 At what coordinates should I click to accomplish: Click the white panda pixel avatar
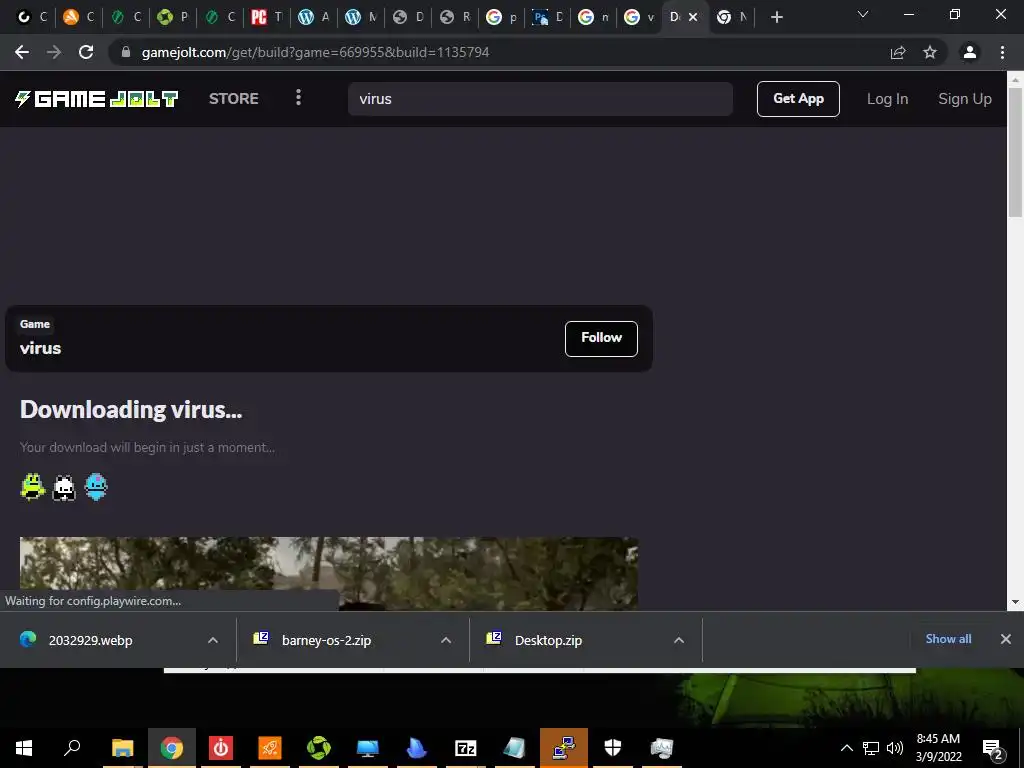(x=64, y=487)
